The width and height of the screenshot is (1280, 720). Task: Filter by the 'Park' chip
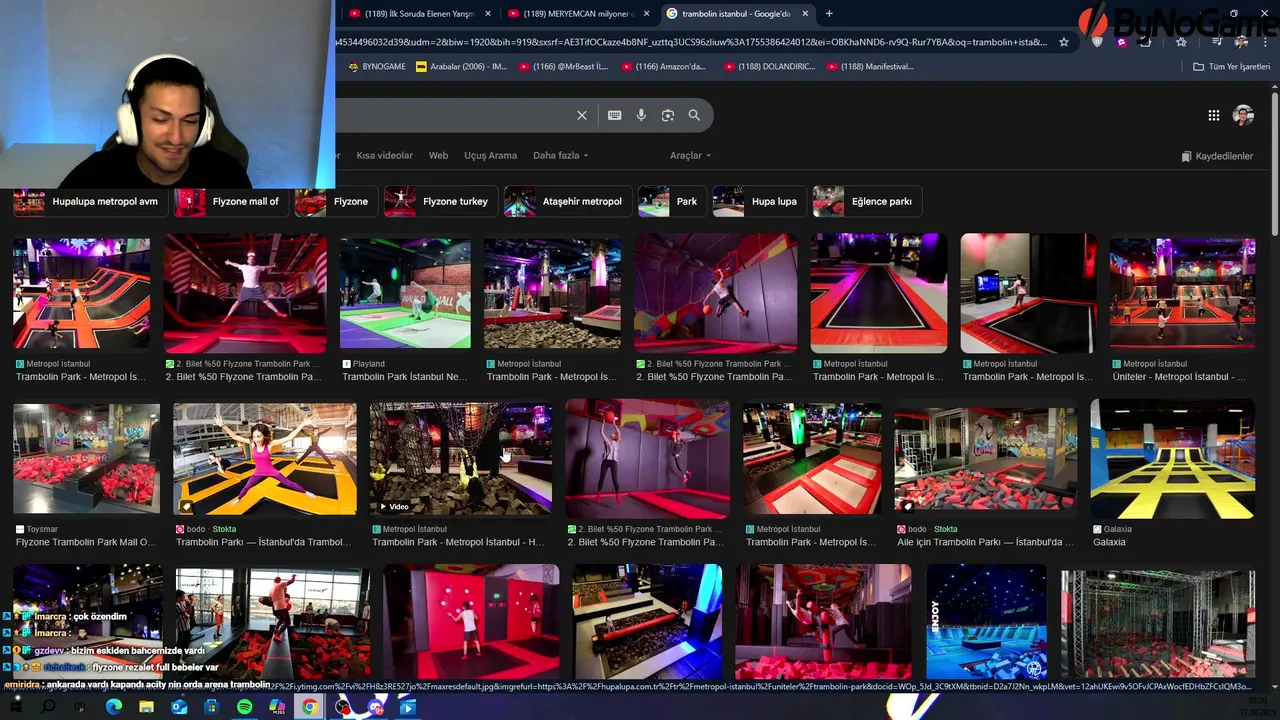pyautogui.click(x=671, y=201)
